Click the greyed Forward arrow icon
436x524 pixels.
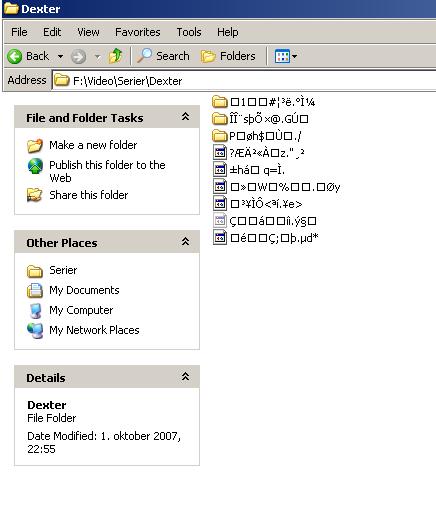click(78, 56)
